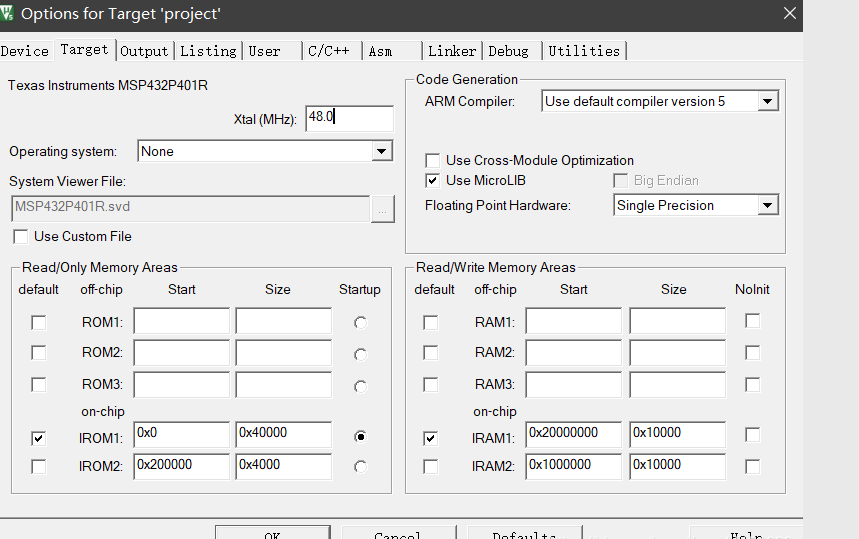This screenshot has width=859, height=539.
Task: Check the ROM1 default checkbox
Action: [x=38, y=323]
